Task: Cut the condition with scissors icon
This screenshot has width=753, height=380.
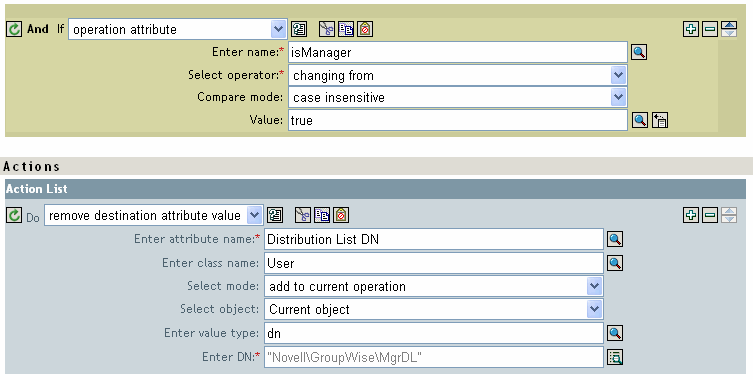Action: [327, 29]
